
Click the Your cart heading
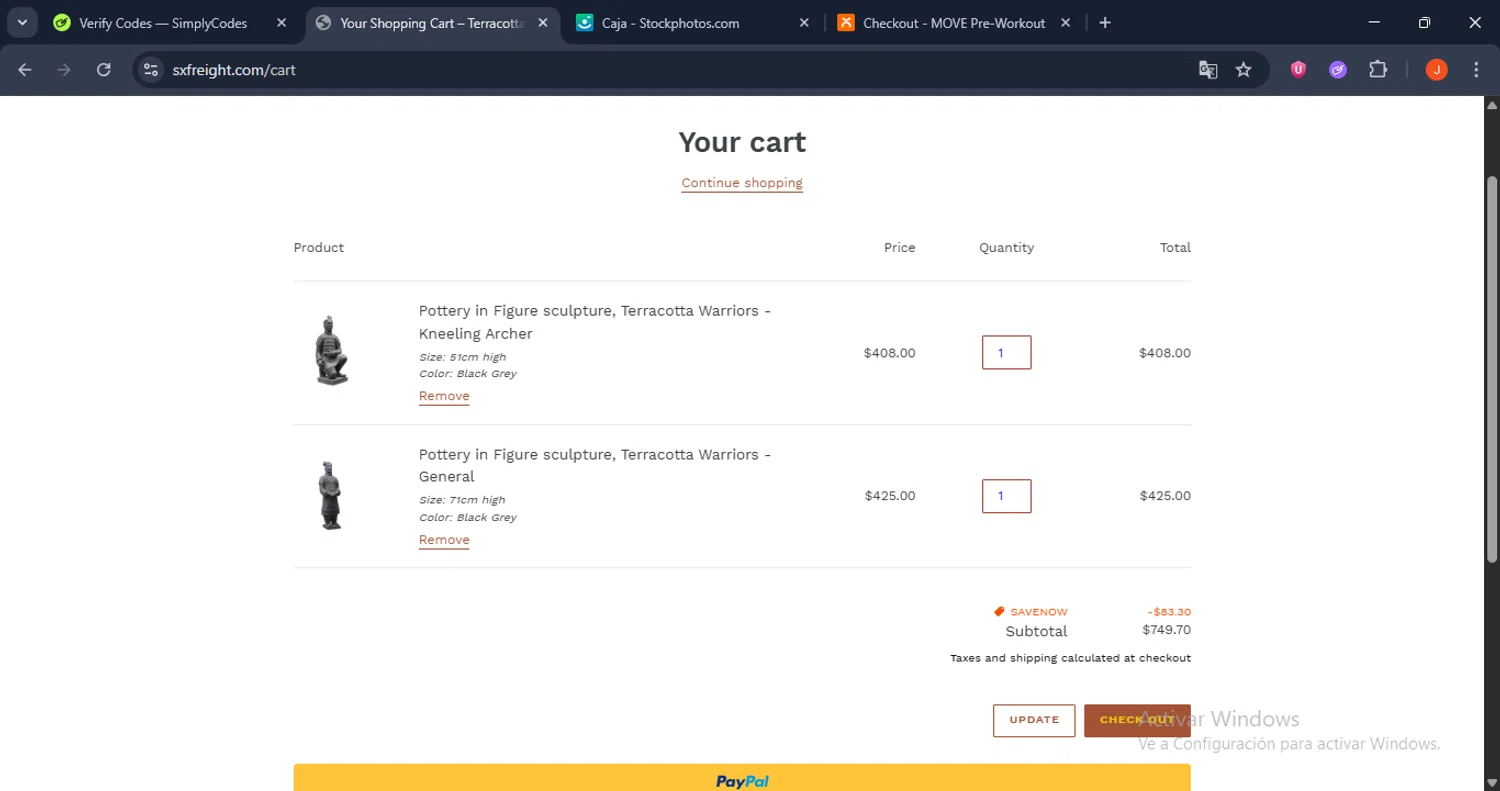coord(742,142)
